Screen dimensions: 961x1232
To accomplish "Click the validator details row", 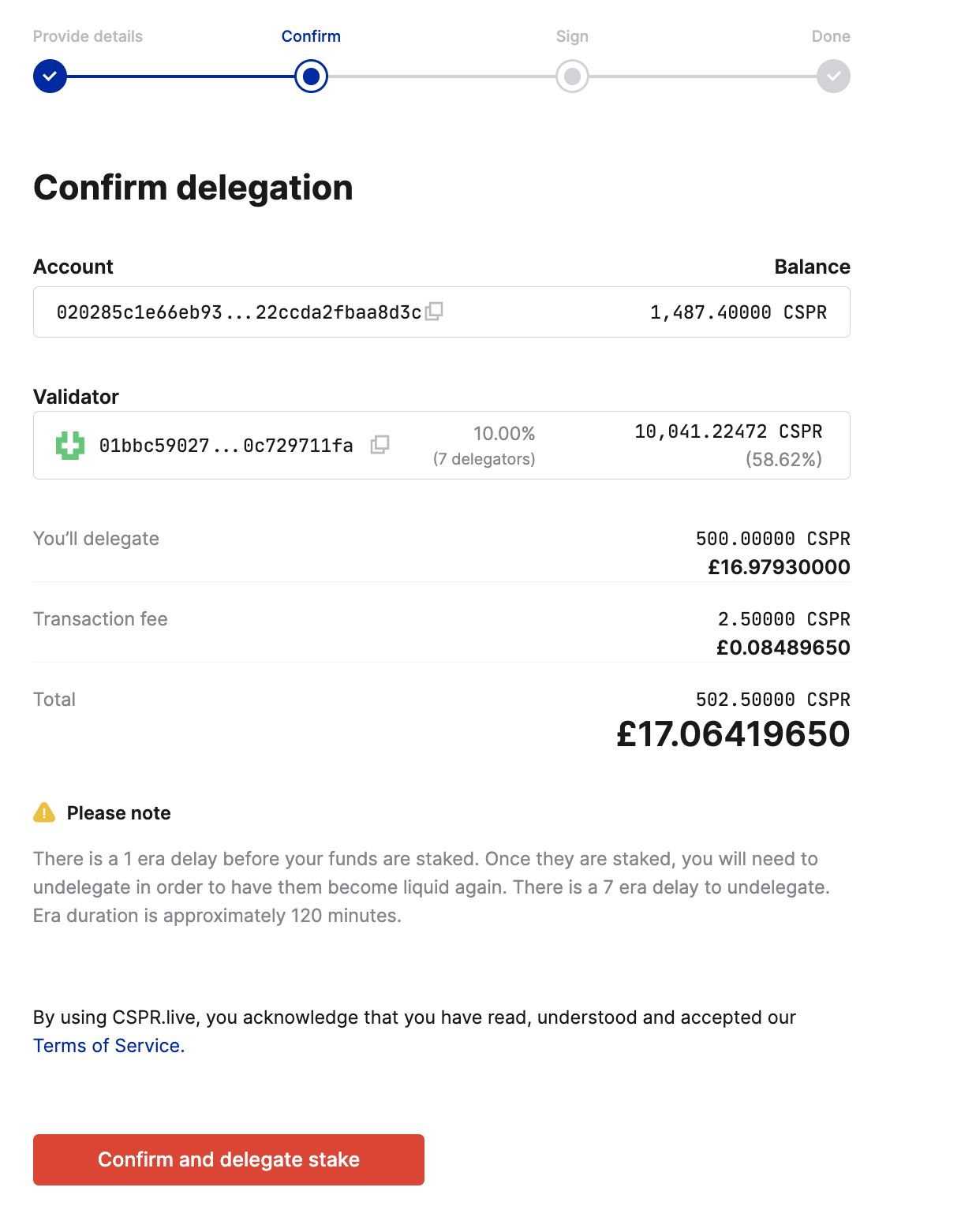I will (442, 445).
